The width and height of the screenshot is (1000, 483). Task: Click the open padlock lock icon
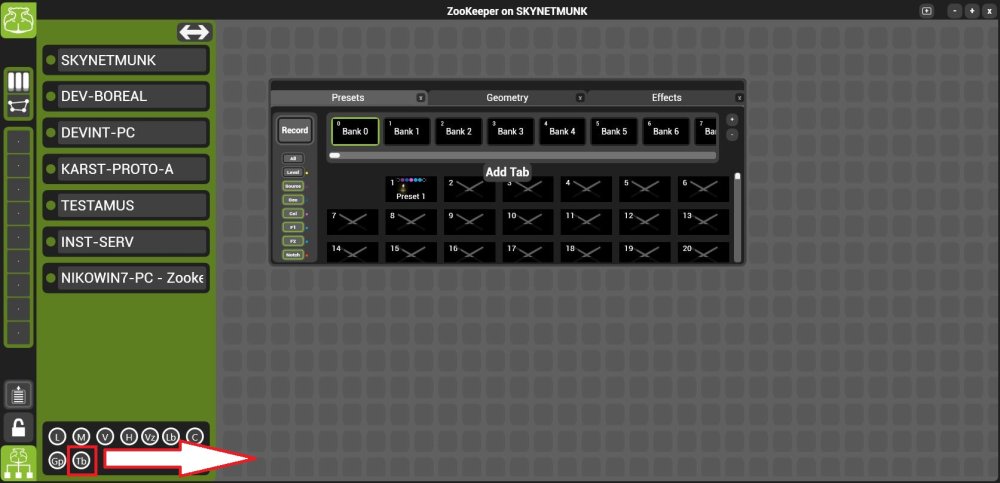click(18, 426)
